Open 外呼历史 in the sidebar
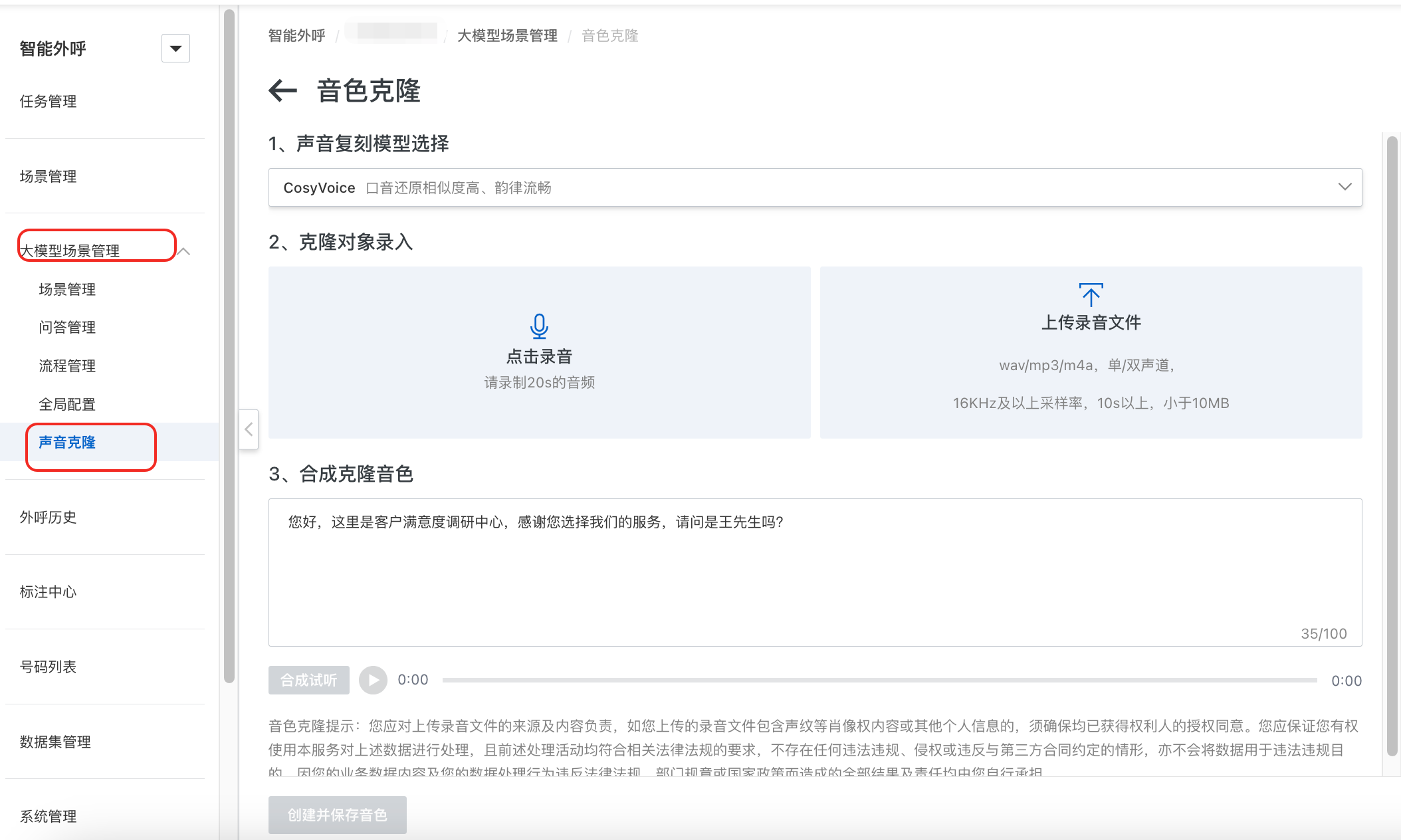Viewport: 1401px width, 840px height. [48, 517]
